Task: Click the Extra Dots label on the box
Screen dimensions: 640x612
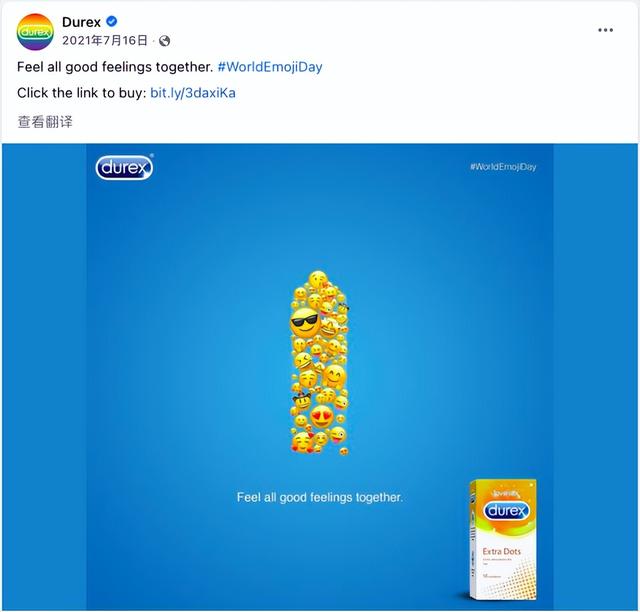Action: tap(502, 552)
